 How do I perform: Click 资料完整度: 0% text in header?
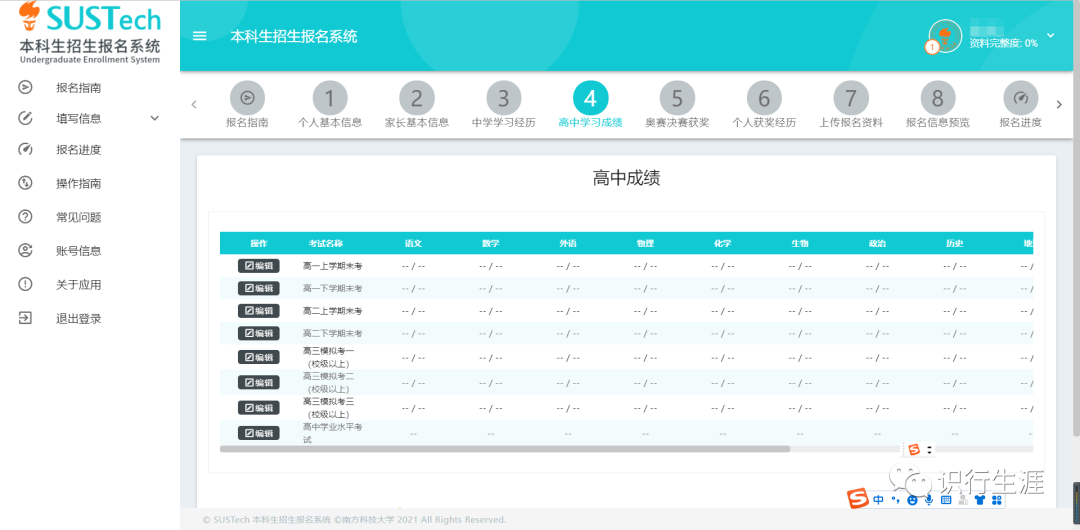pyautogui.click(x=1004, y=43)
